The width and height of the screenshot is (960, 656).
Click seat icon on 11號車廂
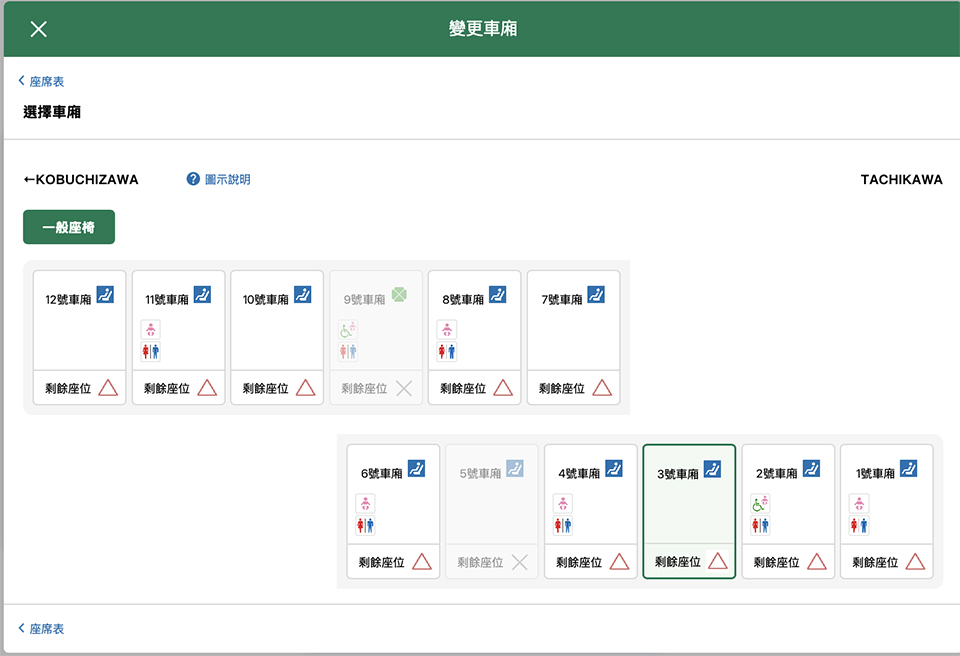coord(202,295)
